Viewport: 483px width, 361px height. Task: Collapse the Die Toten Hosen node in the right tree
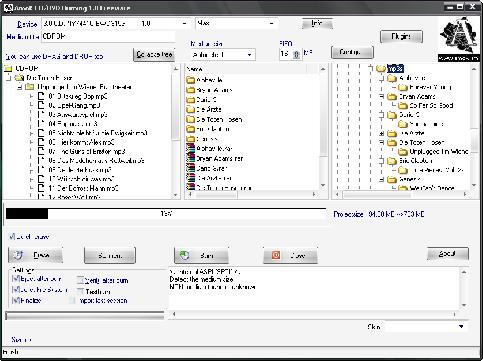coord(382,142)
